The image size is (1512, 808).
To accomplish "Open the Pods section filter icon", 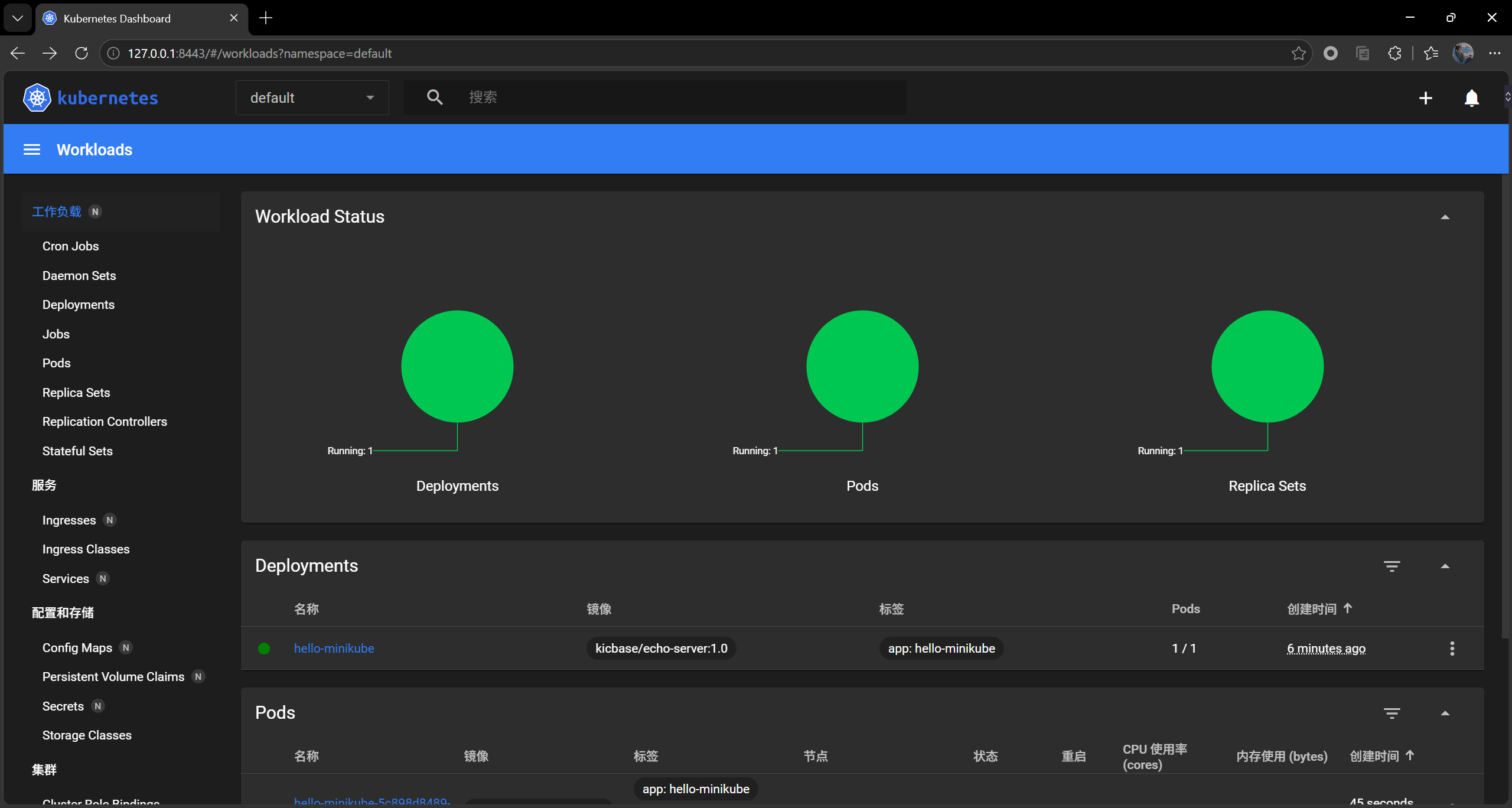I will [1392, 713].
